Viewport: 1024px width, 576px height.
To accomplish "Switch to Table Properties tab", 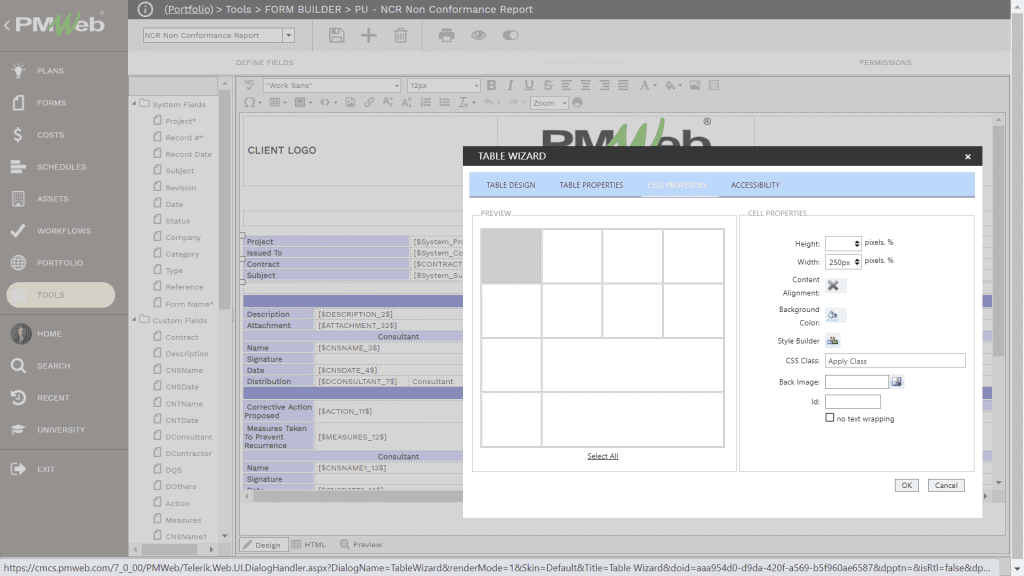I will (x=591, y=185).
